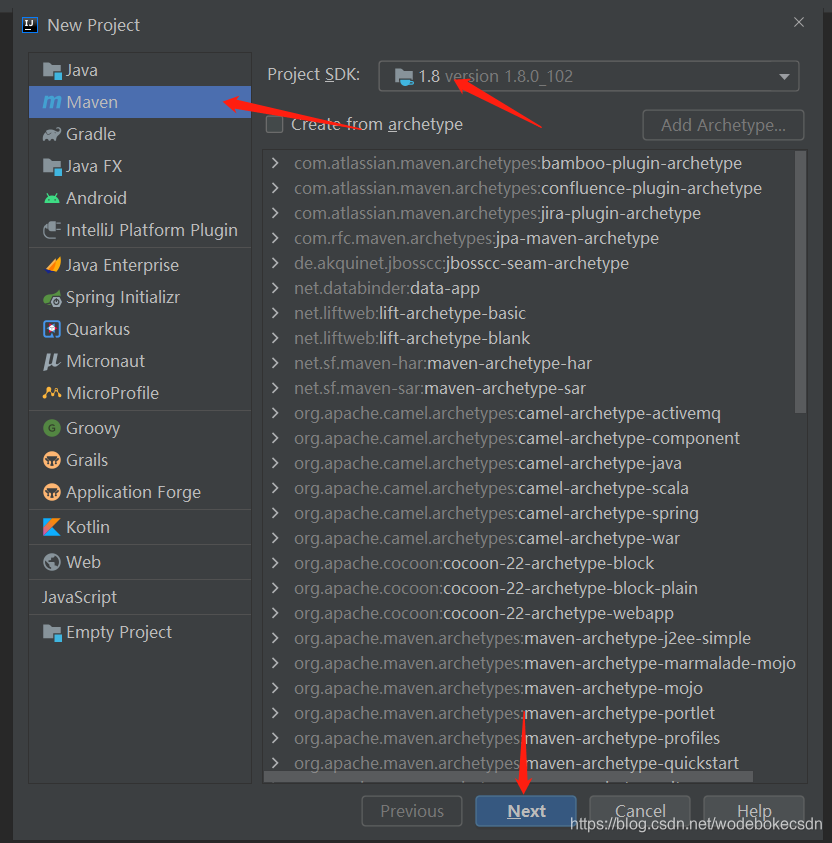
Task: Click Add Archetype... button
Action: tap(723, 125)
